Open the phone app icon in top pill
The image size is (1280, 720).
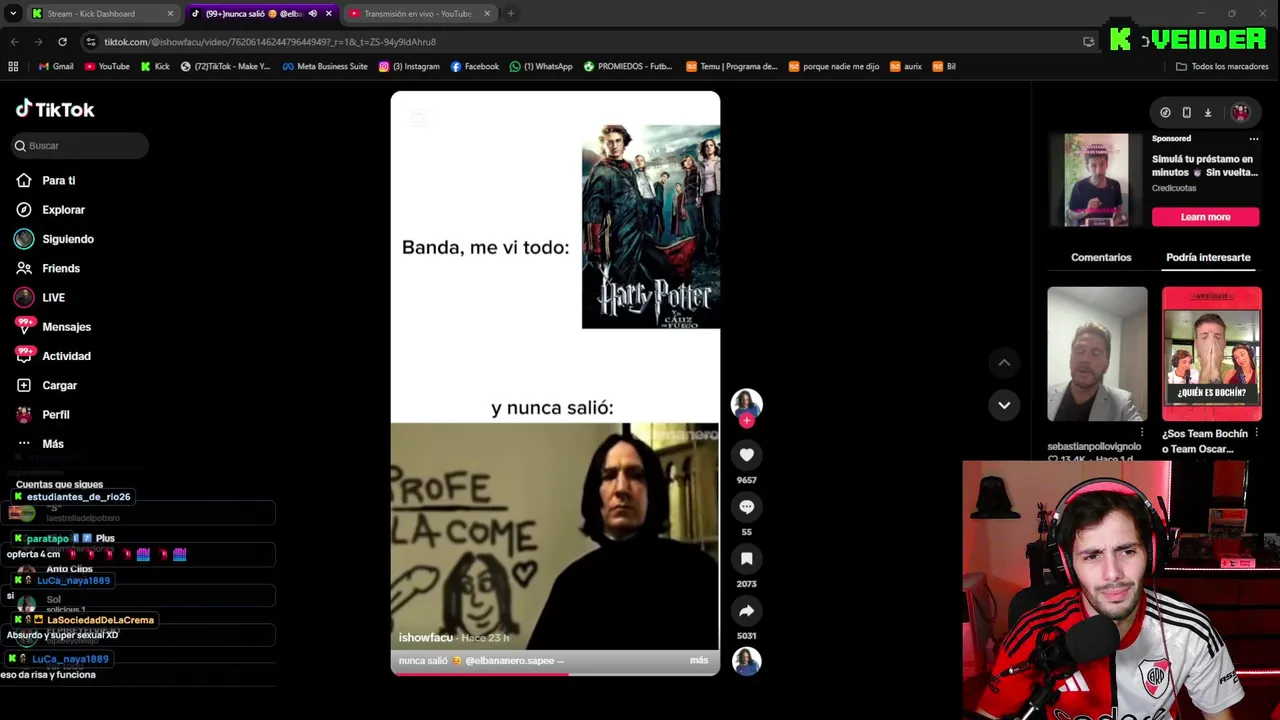coord(1186,113)
